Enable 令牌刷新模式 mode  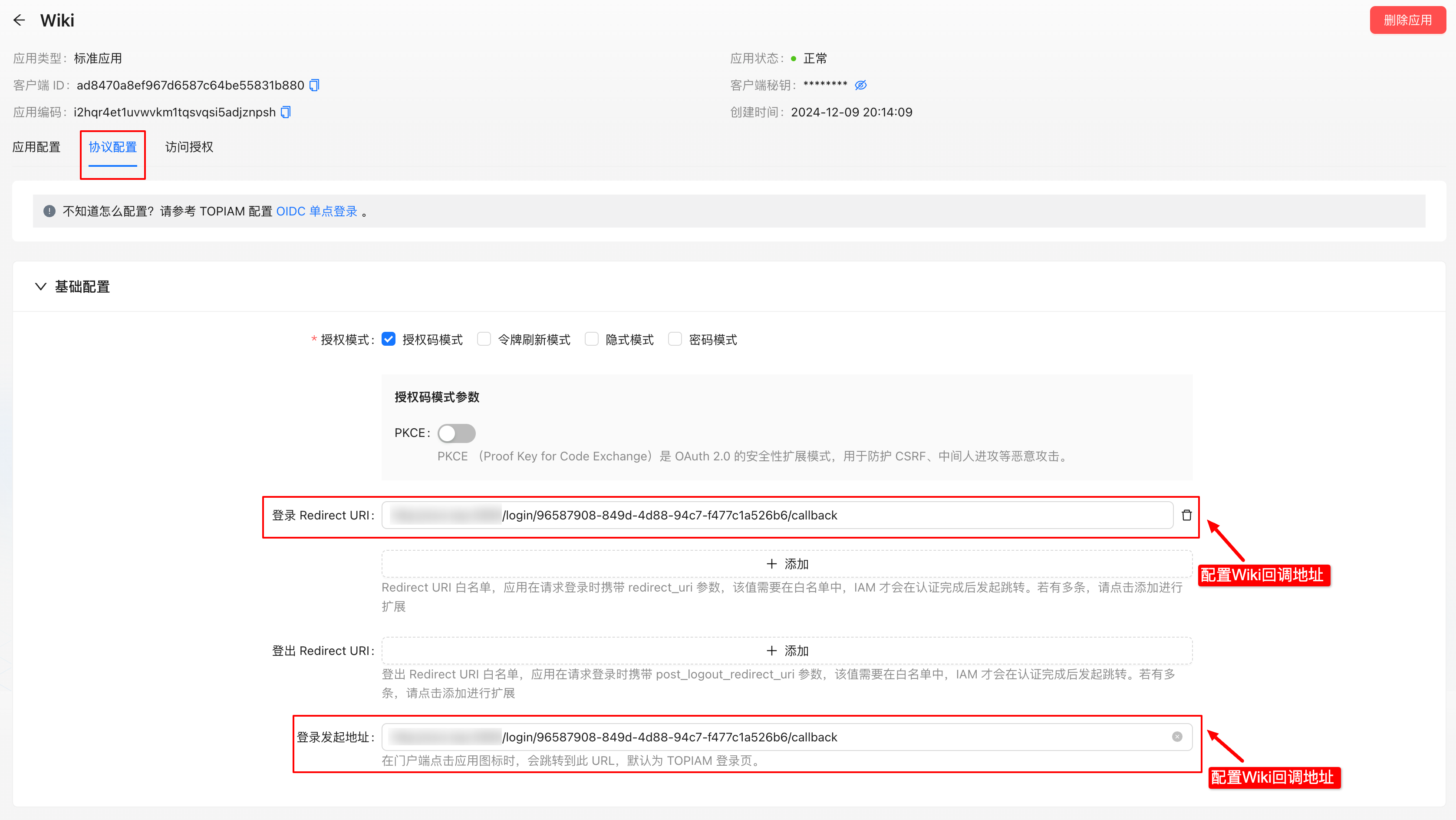[x=484, y=339]
